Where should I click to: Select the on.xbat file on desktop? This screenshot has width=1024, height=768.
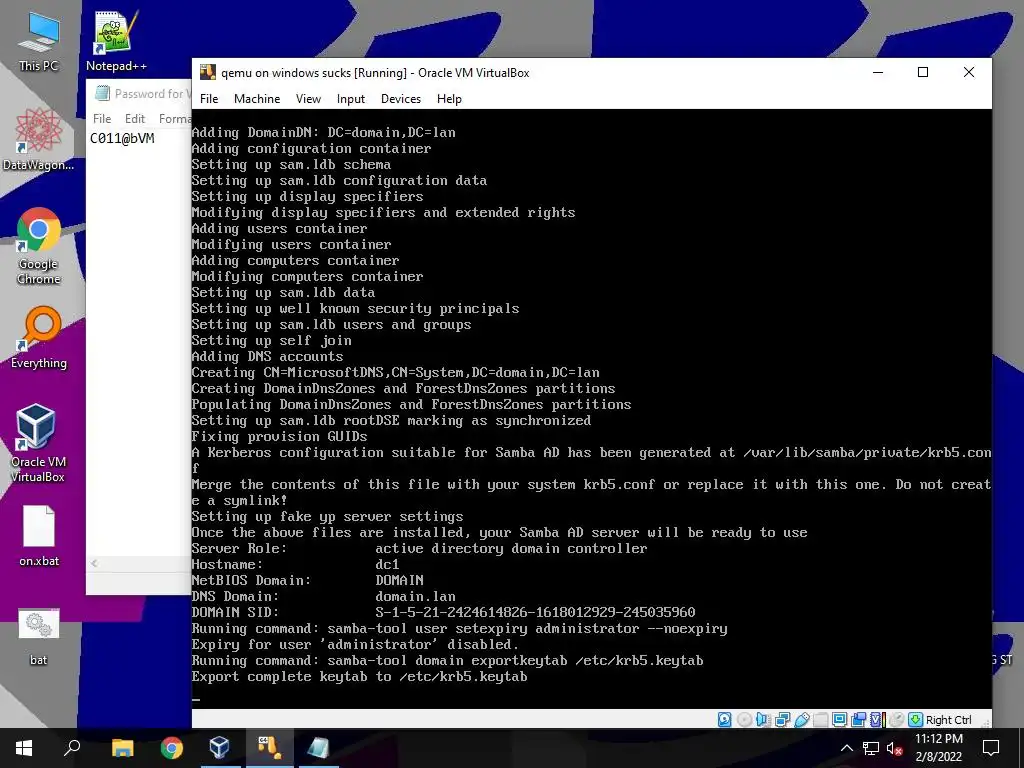(x=39, y=536)
